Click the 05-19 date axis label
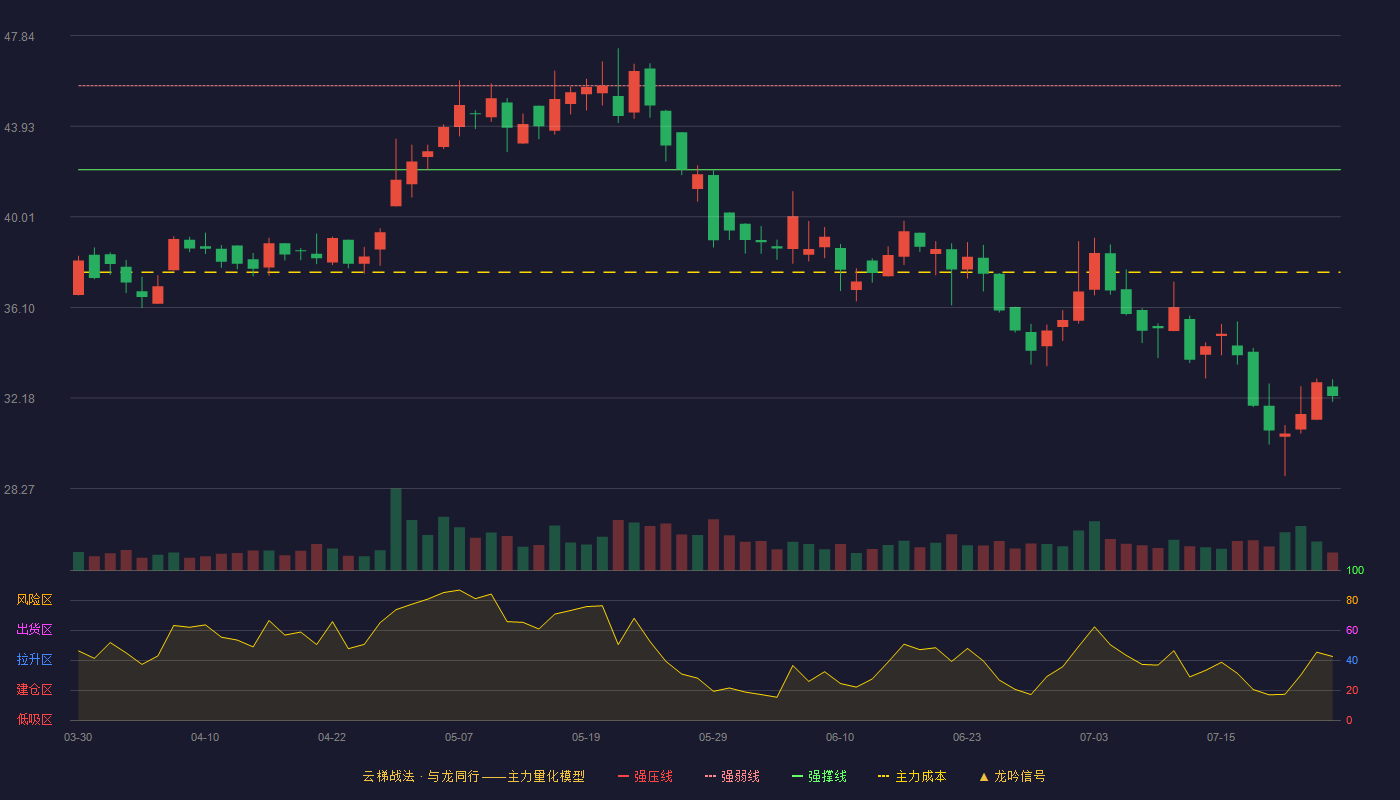Screen dimensions: 1400x800 586,737
